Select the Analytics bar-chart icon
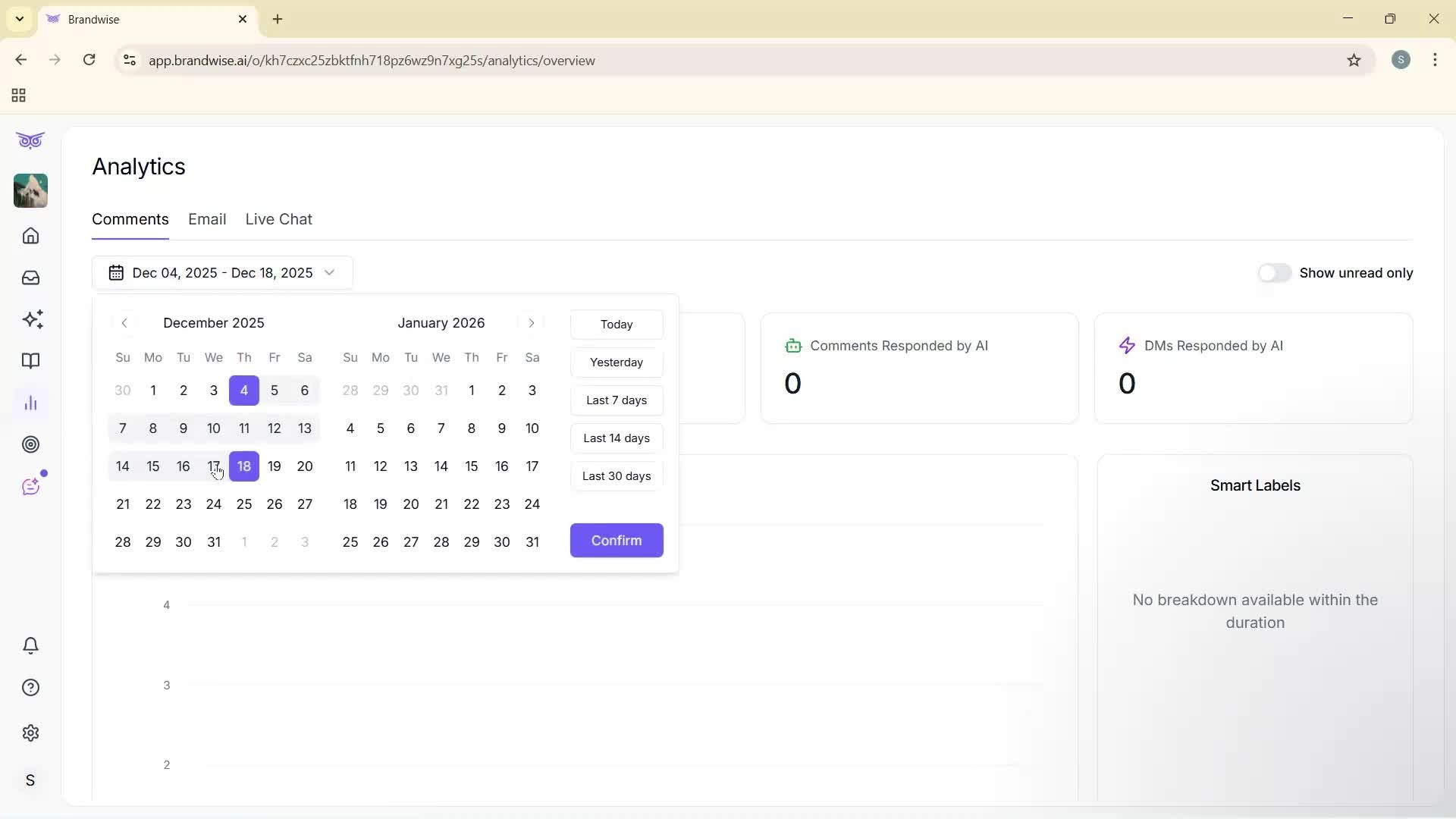 tap(30, 403)
